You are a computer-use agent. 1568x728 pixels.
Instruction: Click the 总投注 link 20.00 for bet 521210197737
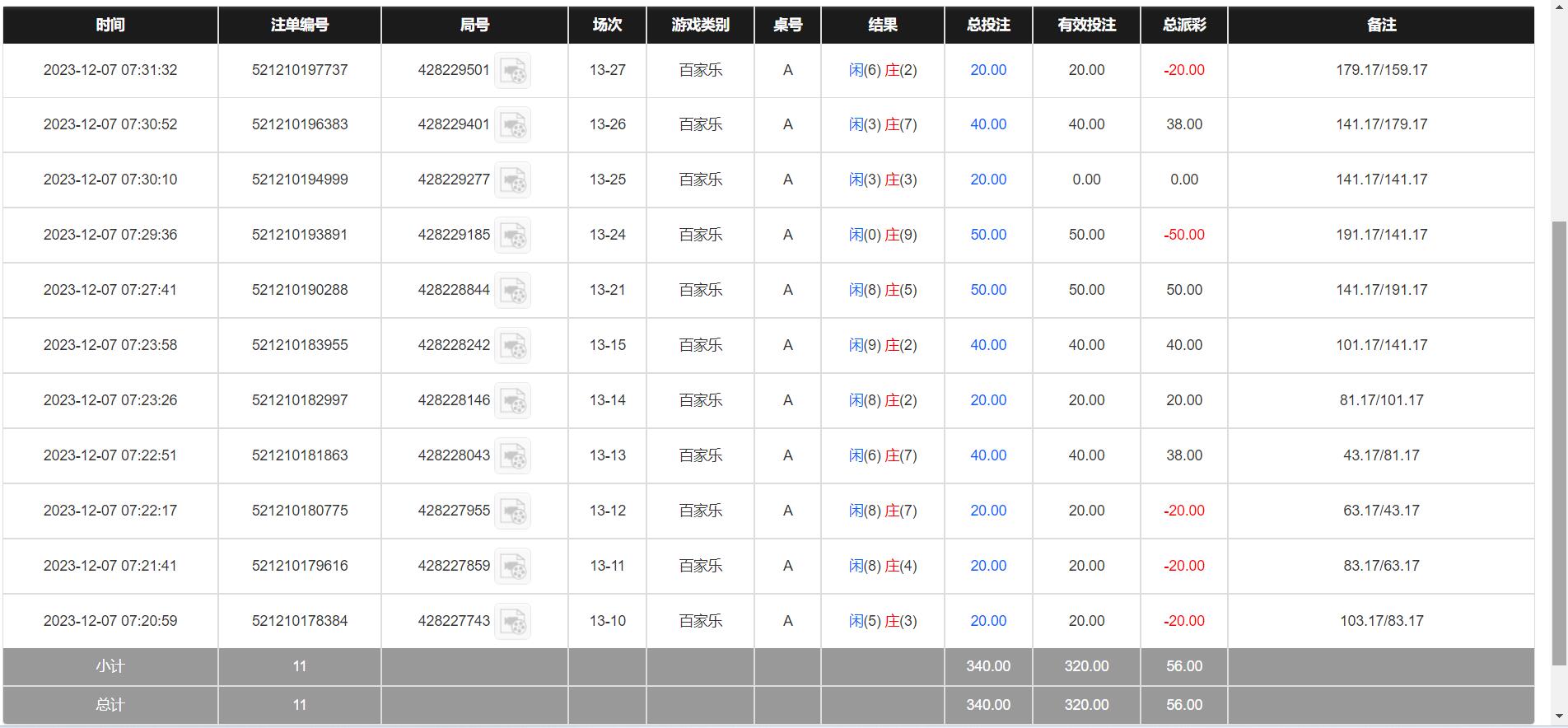click(988, 70)
